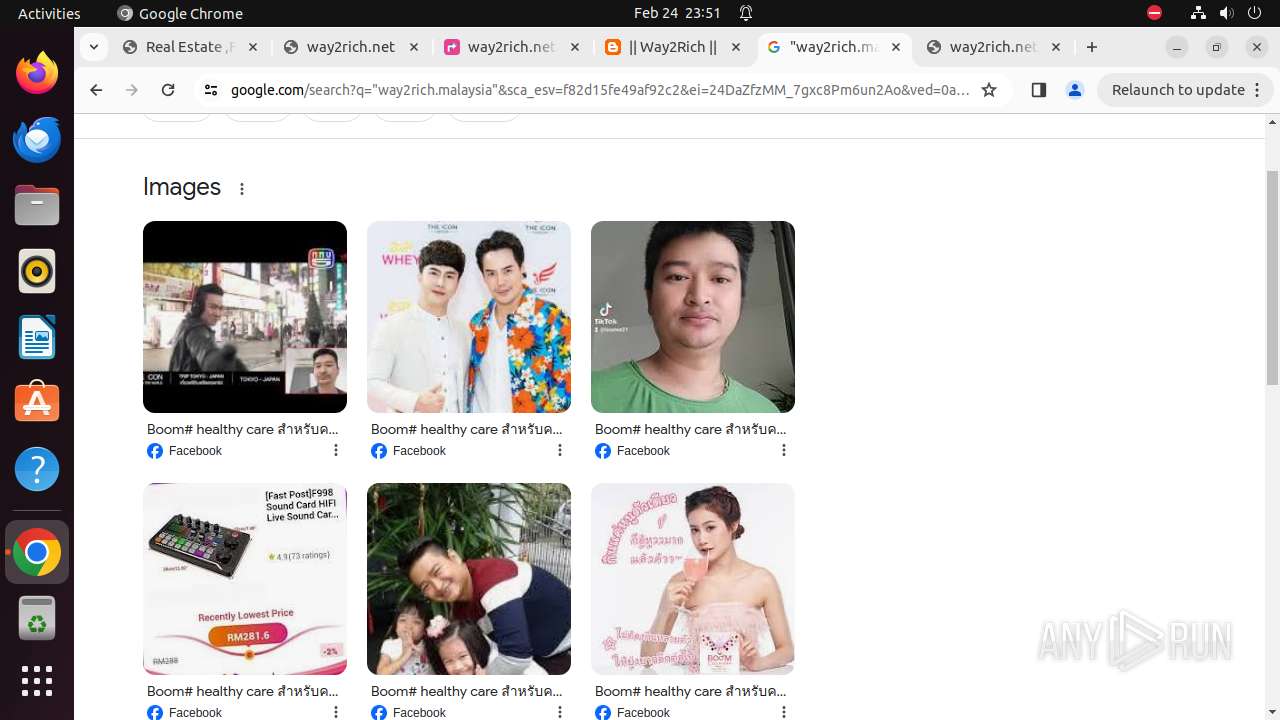Open options for green shirt man result

pos(784,451)
